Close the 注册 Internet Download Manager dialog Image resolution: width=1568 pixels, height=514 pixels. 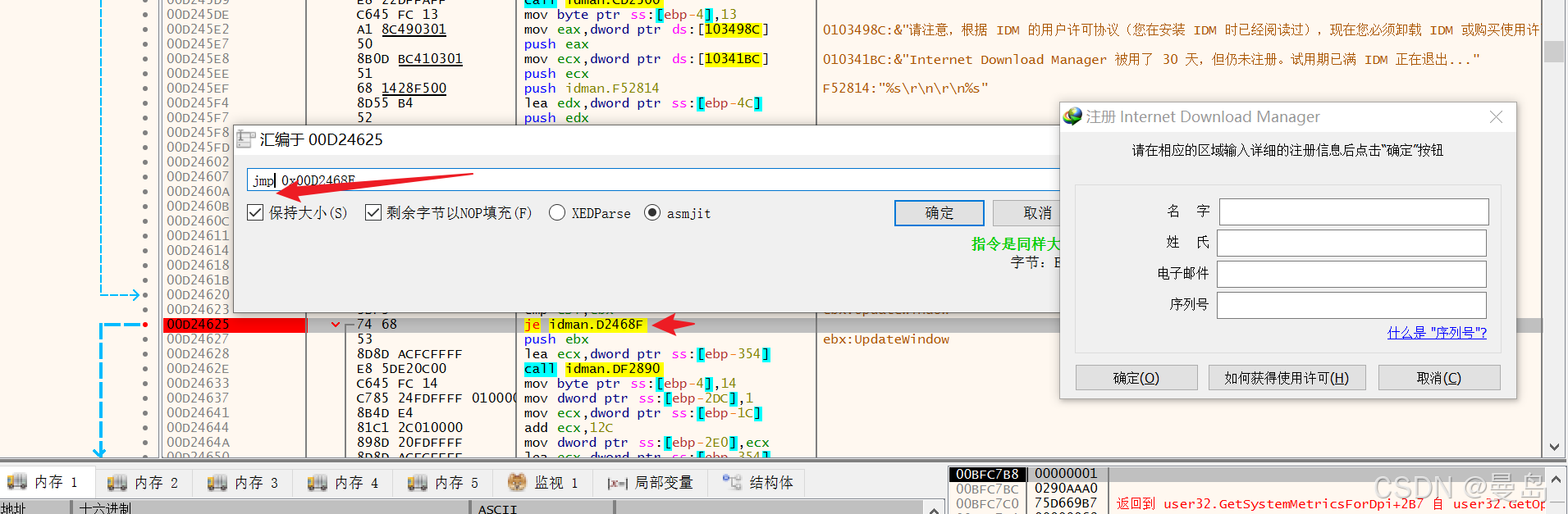click(x=1497, y=117)
